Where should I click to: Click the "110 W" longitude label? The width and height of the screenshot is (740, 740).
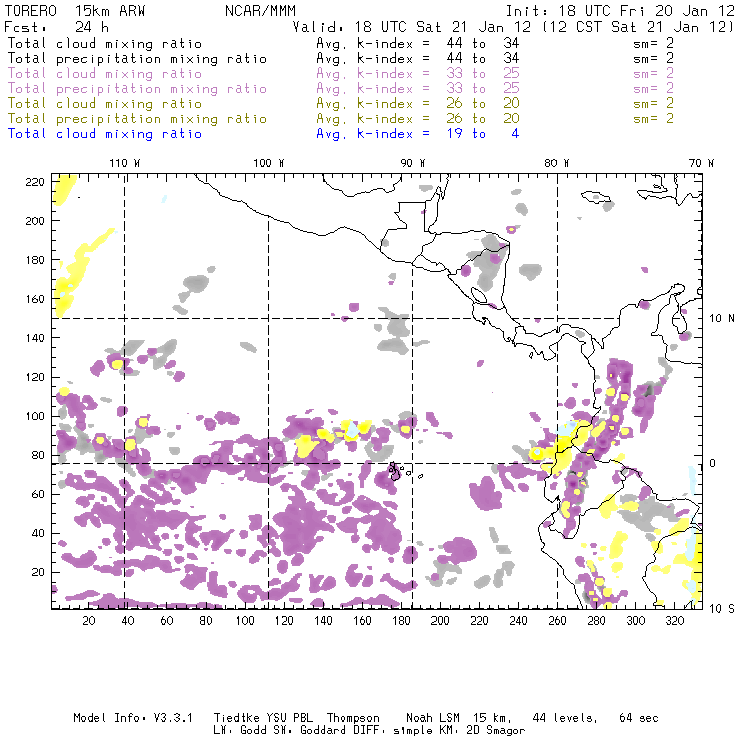(125, 163)
